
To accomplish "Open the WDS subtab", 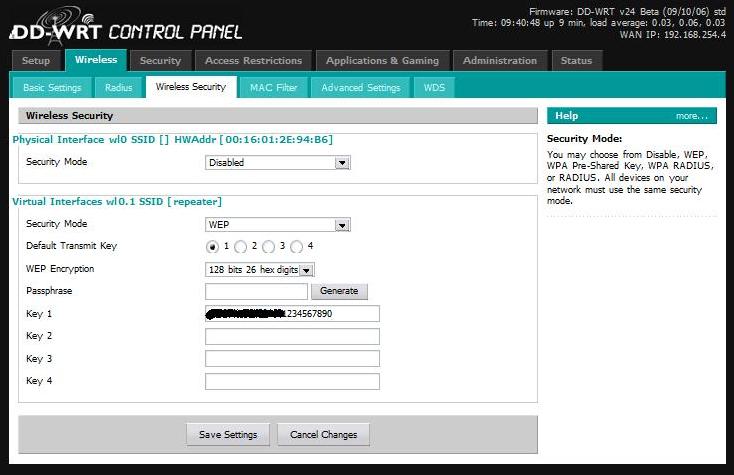I will tap(434, 88).
